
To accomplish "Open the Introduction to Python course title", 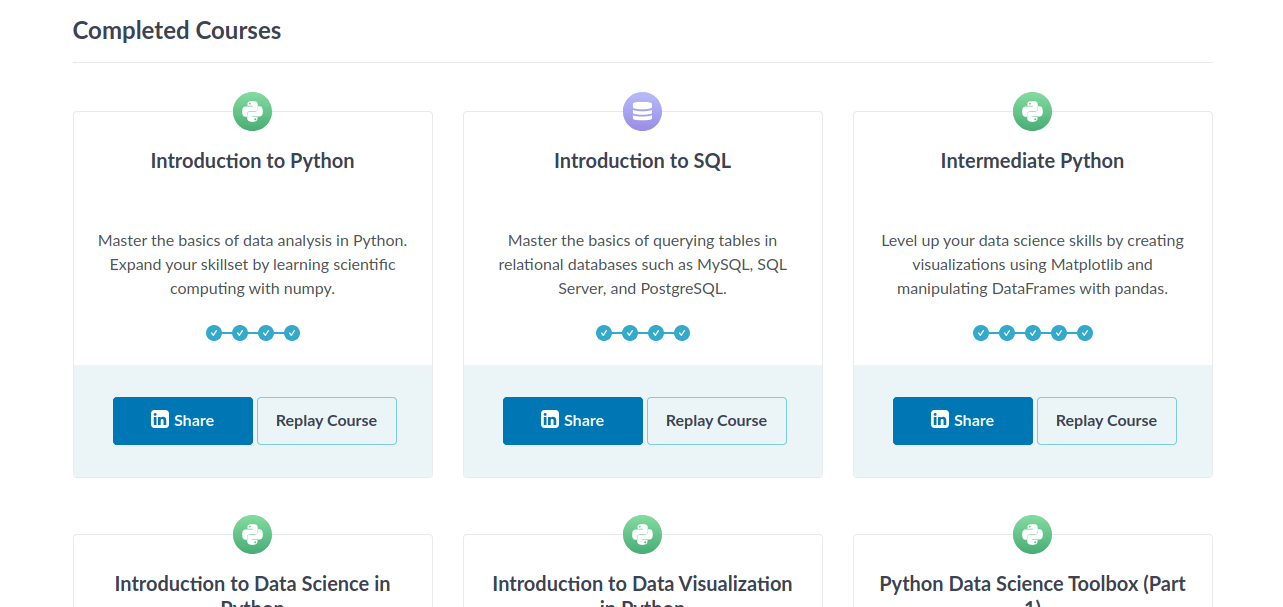I will (x=253, y=161).
